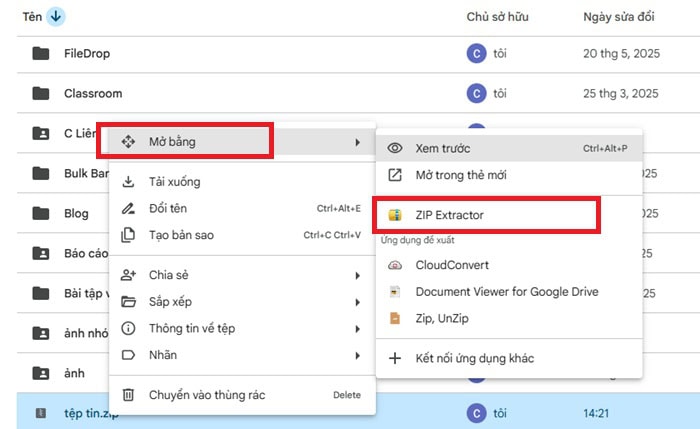Click the FileDrop folder icon
Viewport: 700px width, 429px height.
[41, 54]
